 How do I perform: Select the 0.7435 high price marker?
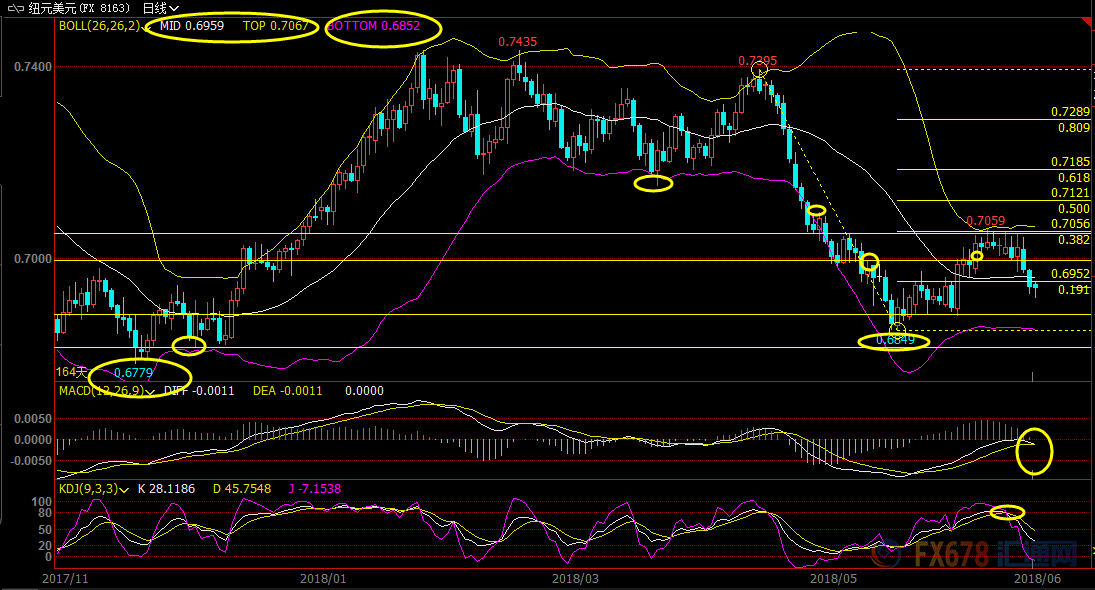click(517, 42)
